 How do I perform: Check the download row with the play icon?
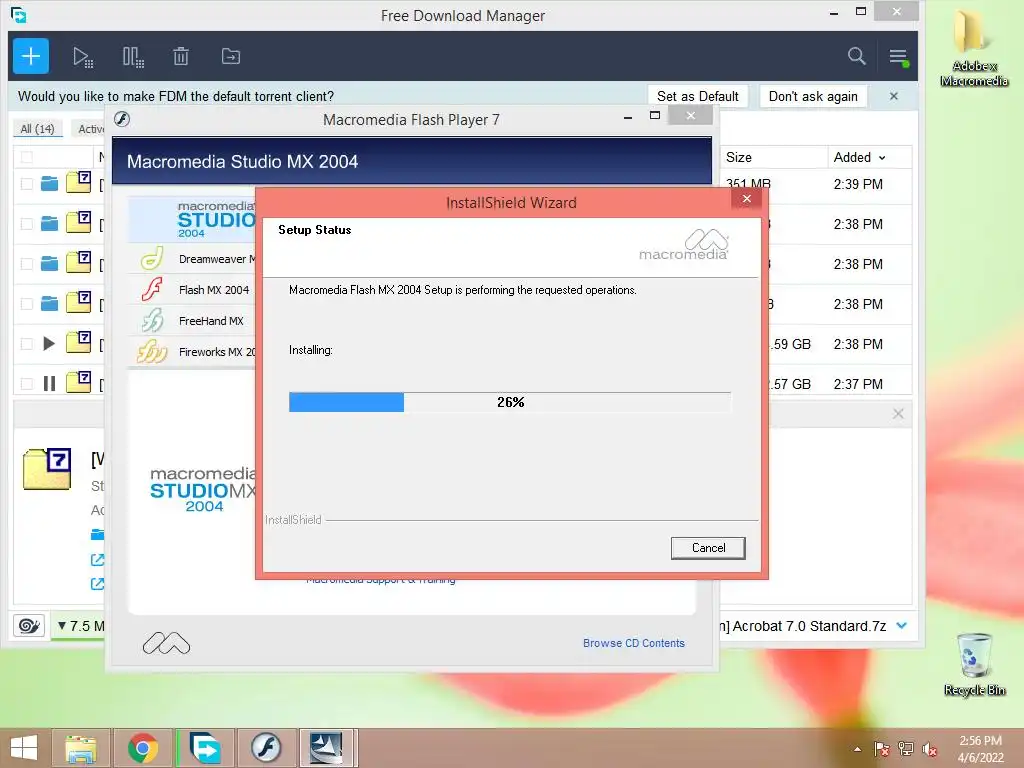click(27, 344)
